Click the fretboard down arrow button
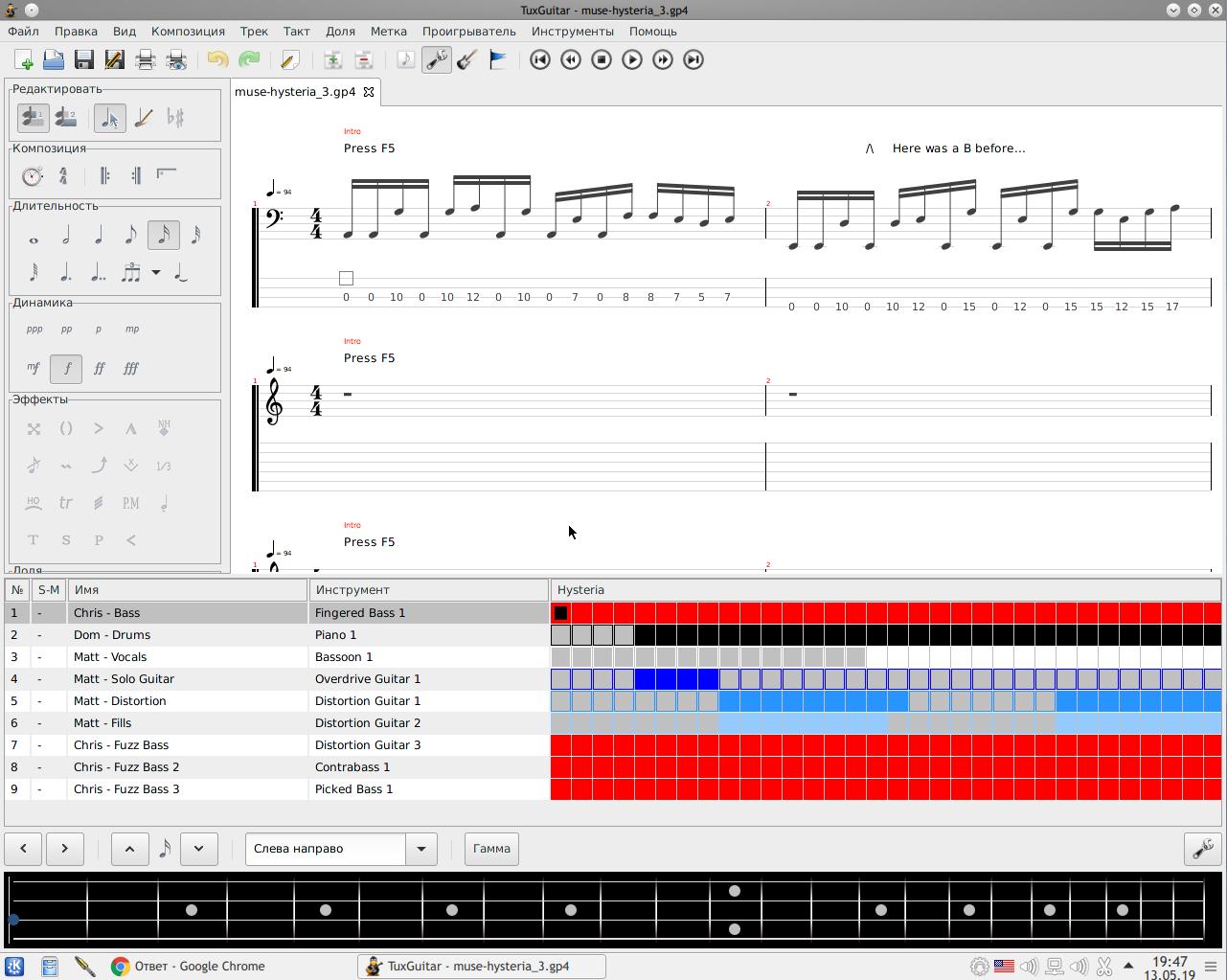The height and width of the screenshot is (980, 1227). click(x=198, y=849)
